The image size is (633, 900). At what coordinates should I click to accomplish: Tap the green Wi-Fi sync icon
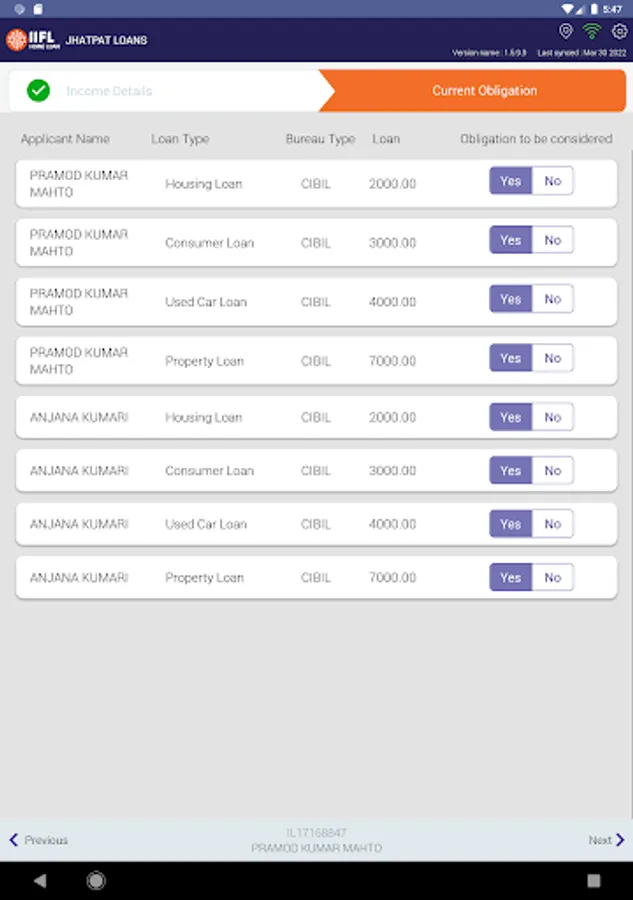592,32
